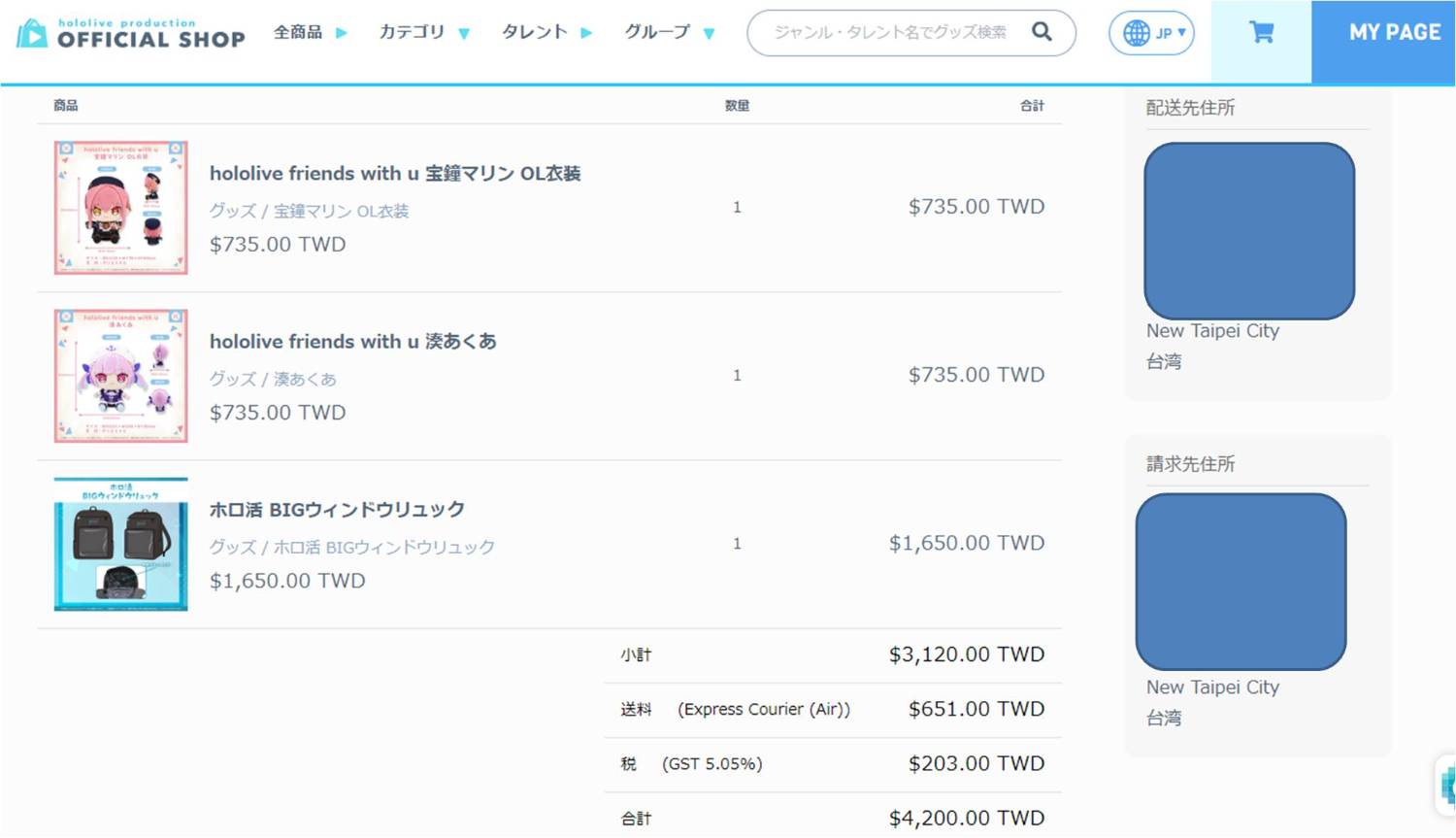Open product title hololive friends with u 湊あくあ
The image size is (1456, 838).
click(353, 342)
